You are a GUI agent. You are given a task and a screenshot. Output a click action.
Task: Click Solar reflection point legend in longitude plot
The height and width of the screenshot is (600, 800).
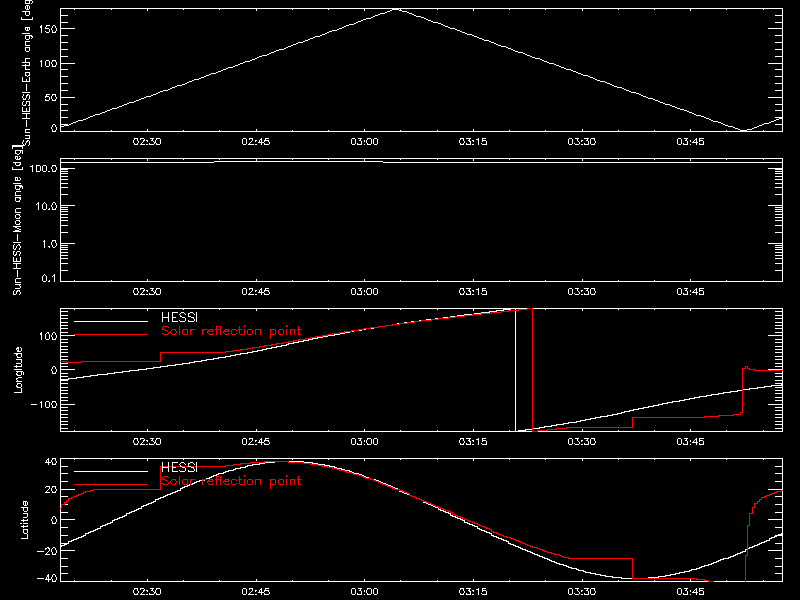coord(231,331)
